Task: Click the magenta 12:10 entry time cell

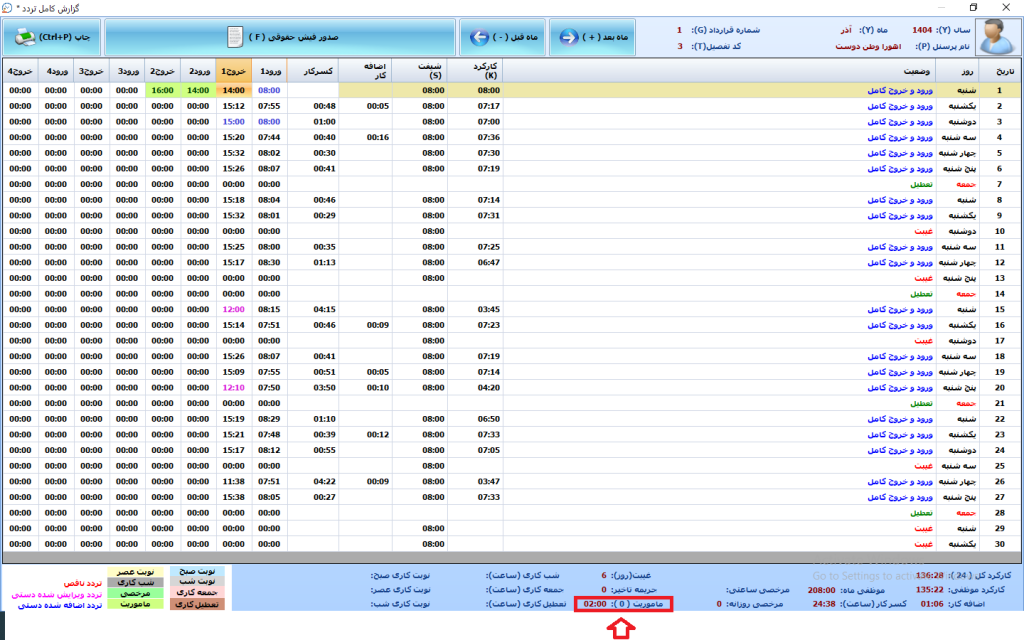Action: 233,387
